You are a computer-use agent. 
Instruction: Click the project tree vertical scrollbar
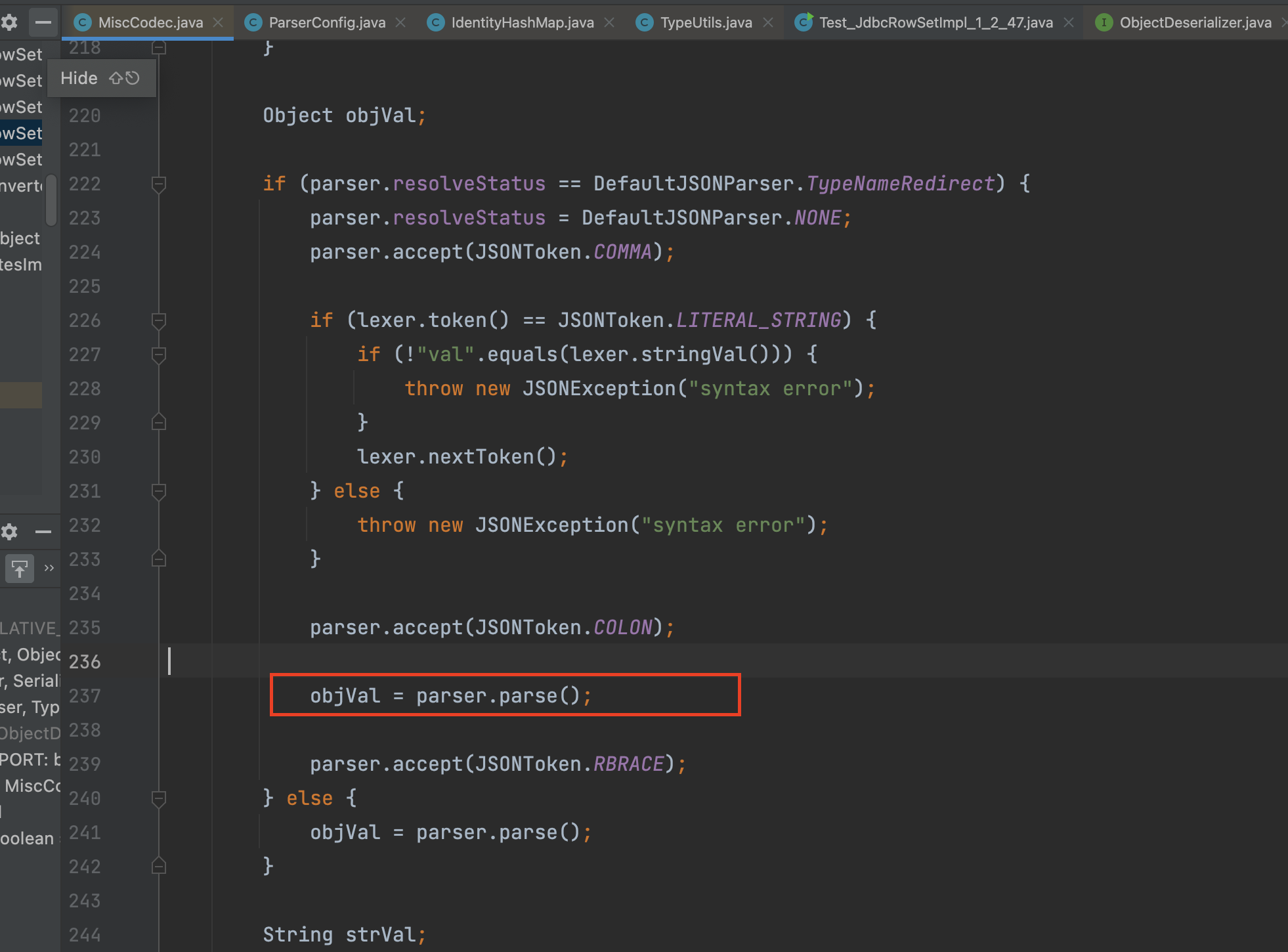coord(51,200)
